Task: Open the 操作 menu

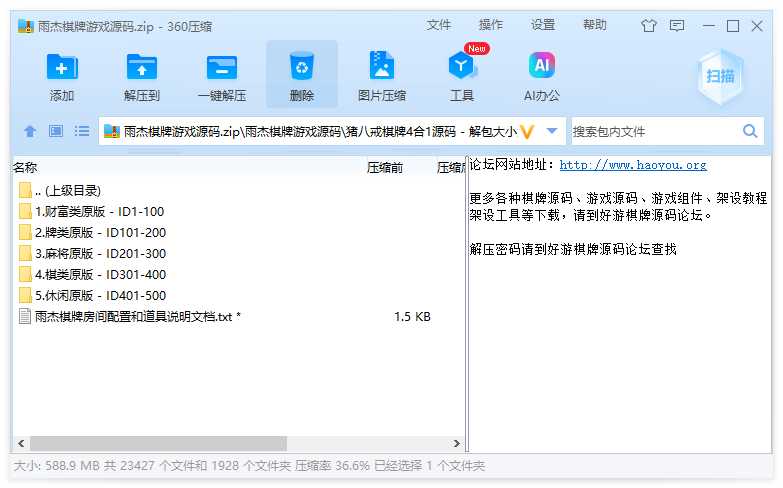Action: pos(490,25)
